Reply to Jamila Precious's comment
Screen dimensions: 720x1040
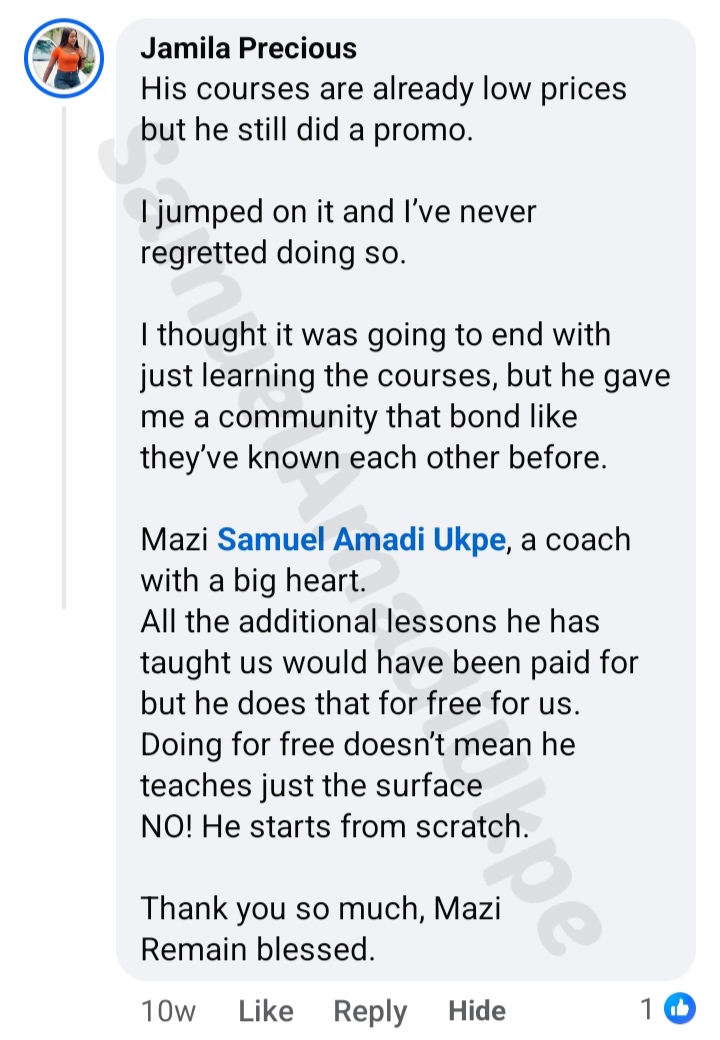coord(370,1012)
